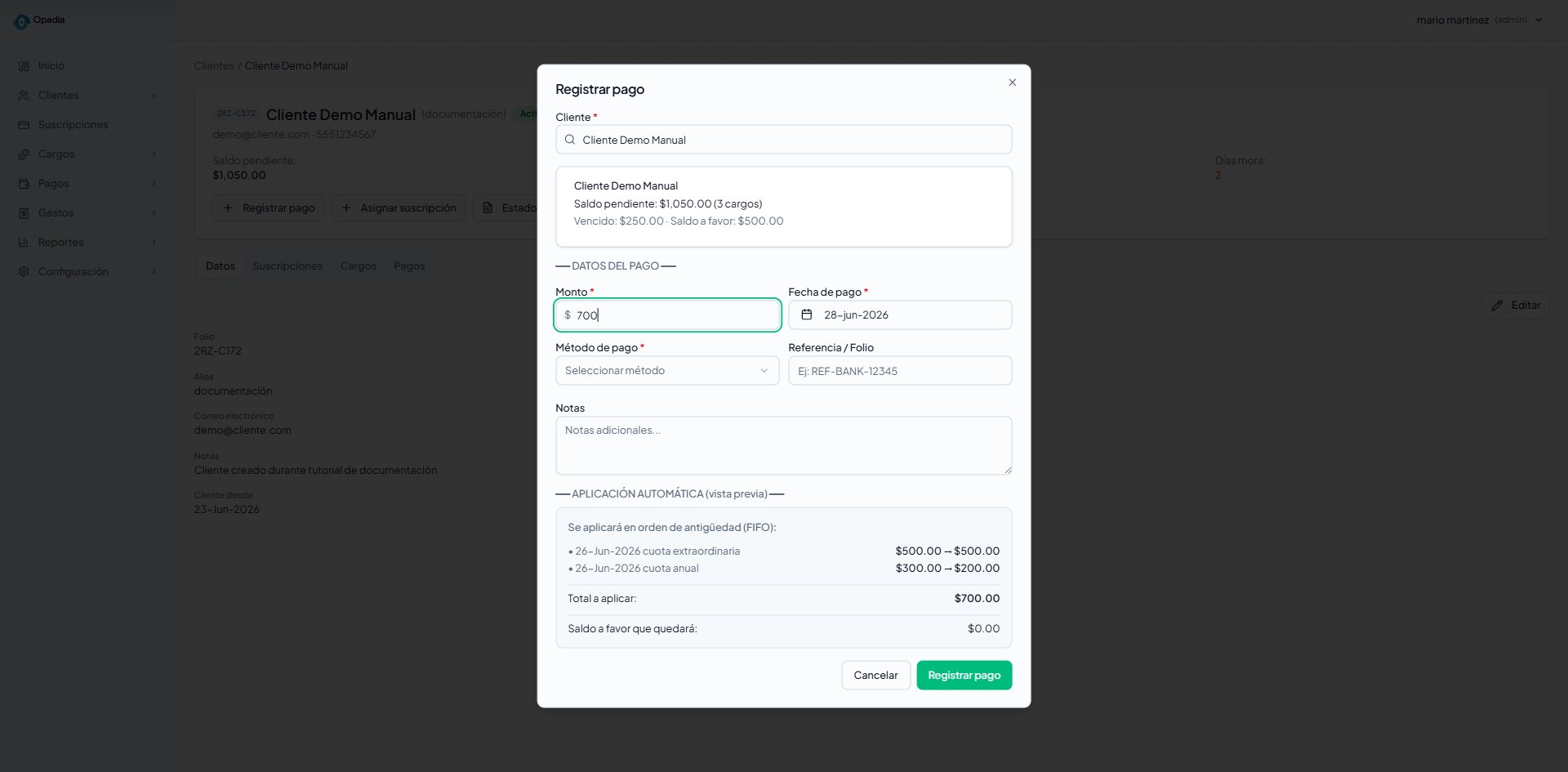
Task: Click the Monto amount field
Action: coord(667,315)
